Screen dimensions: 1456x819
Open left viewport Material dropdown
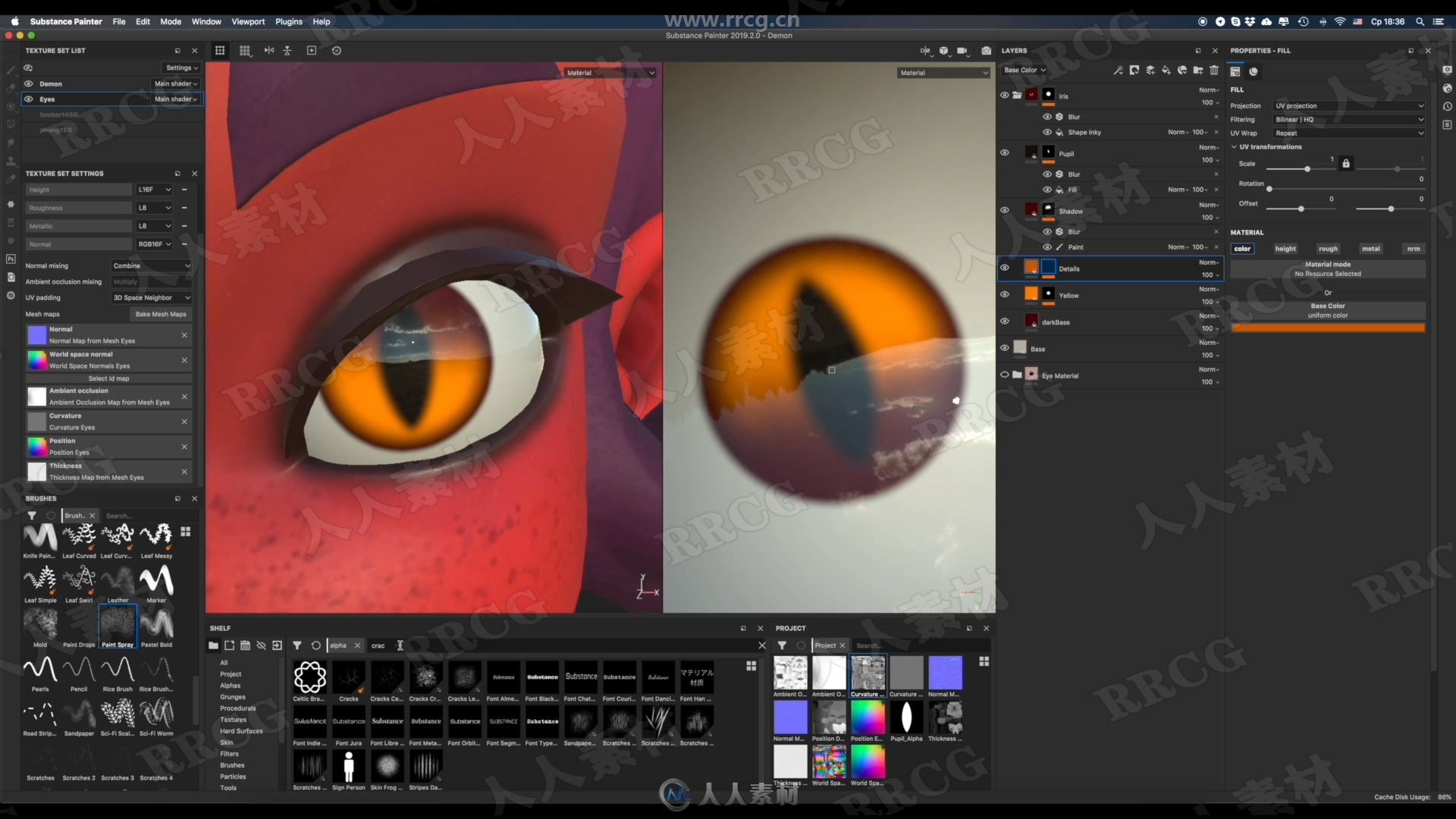(610, 73)
